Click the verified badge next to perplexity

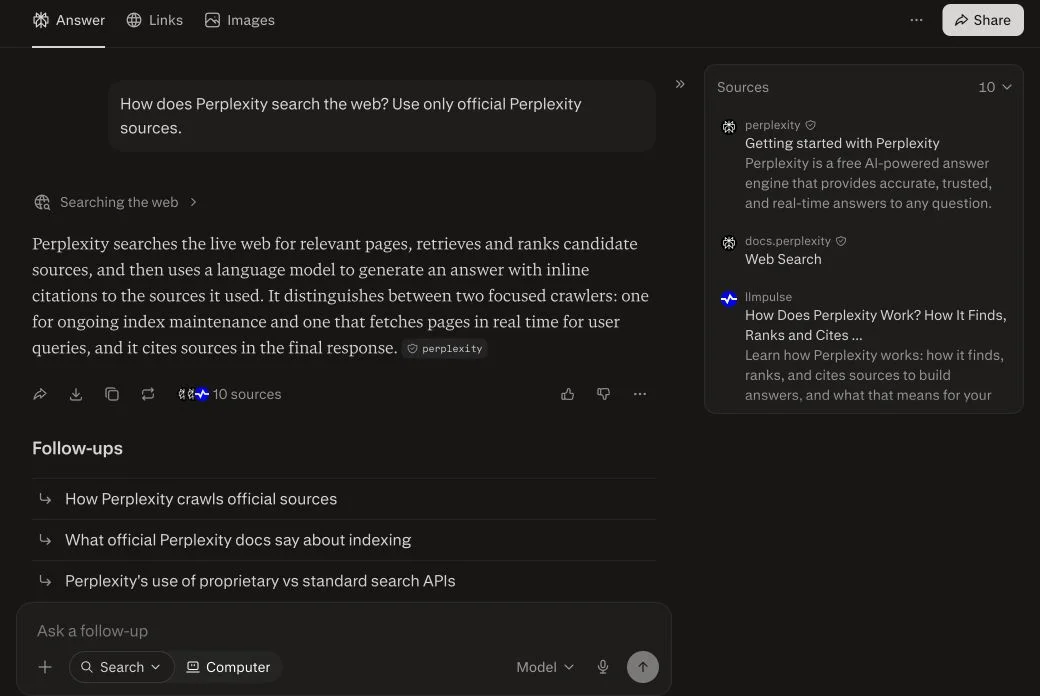point(811,125)
